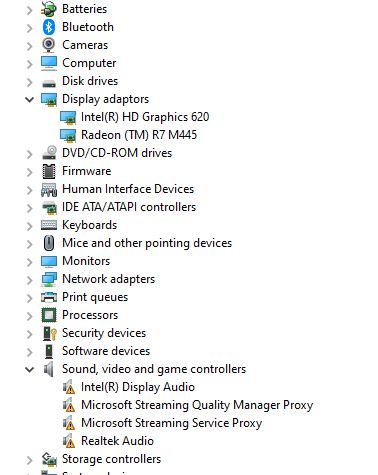Click the Processors icon
Screen dimensions: 378x475
coord(49,315)
